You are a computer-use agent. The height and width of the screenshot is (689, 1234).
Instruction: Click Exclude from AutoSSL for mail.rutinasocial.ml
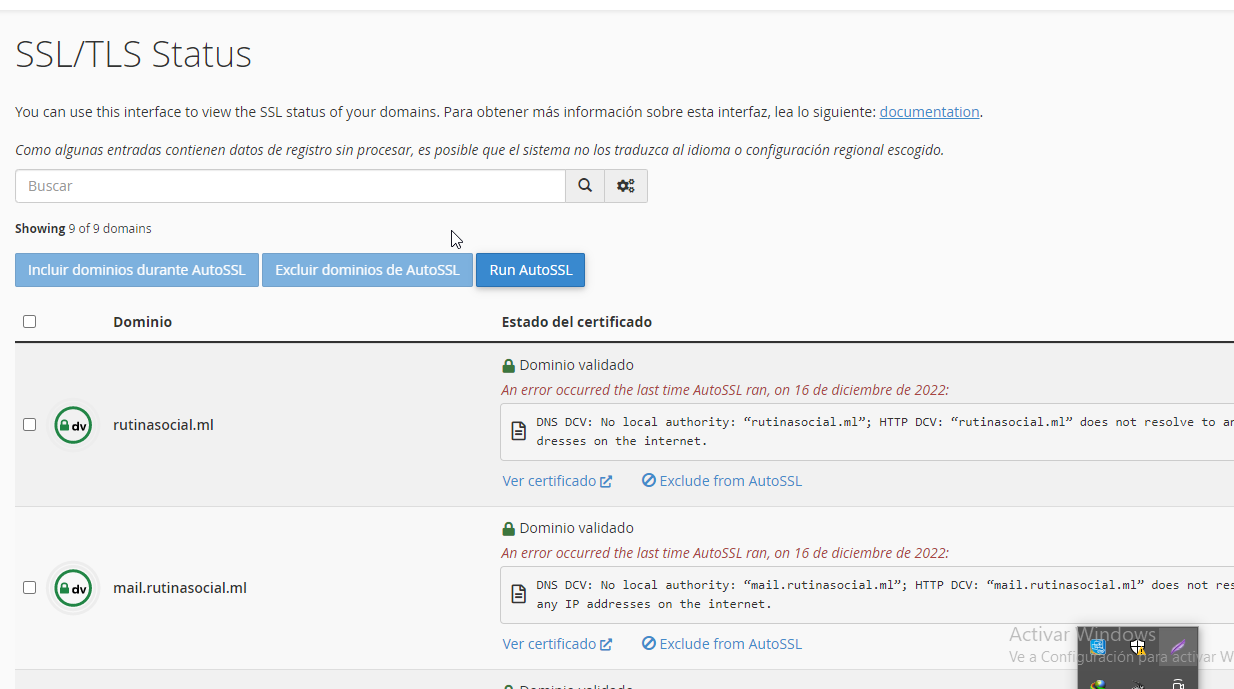point(722,644)
